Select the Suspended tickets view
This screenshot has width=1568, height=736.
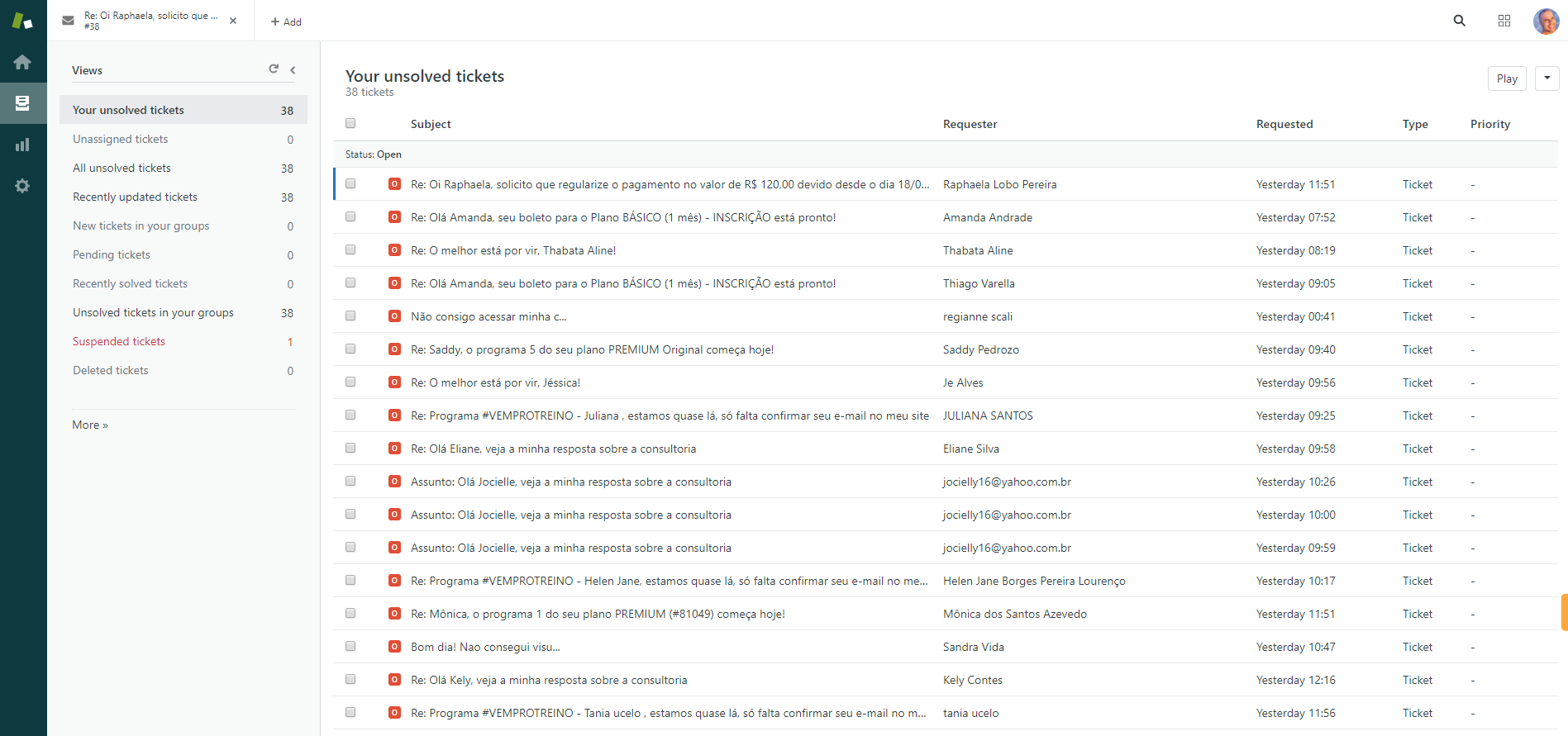[119, 341]
